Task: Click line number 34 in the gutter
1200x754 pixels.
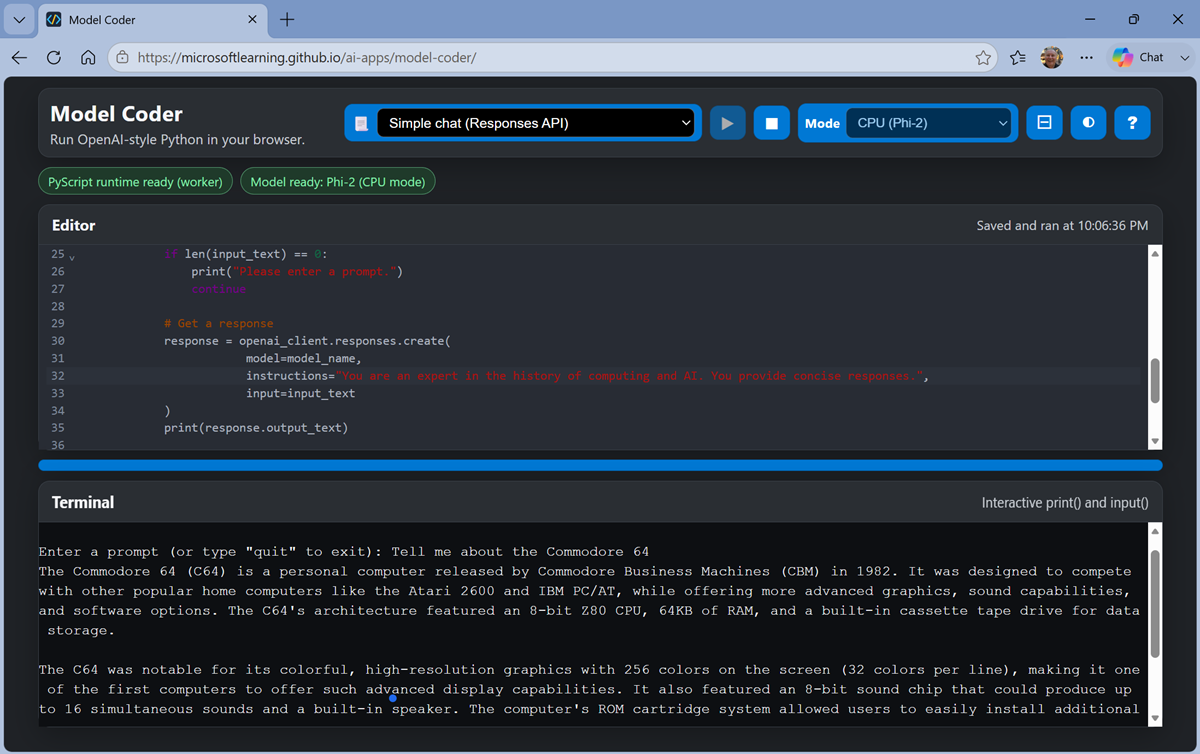Action: pos(57,410)
